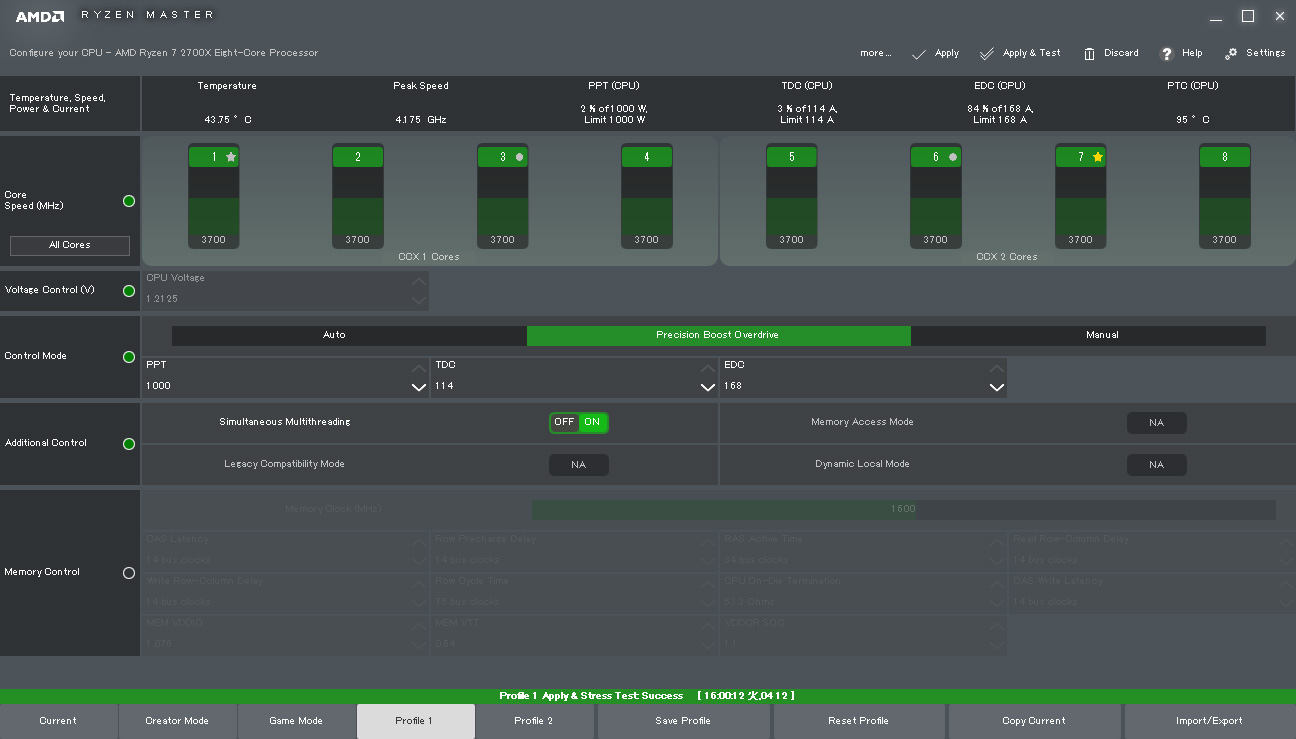Click the gray star on core 1
Viewport: 1296px width, 739px height.
click(231, 157)
